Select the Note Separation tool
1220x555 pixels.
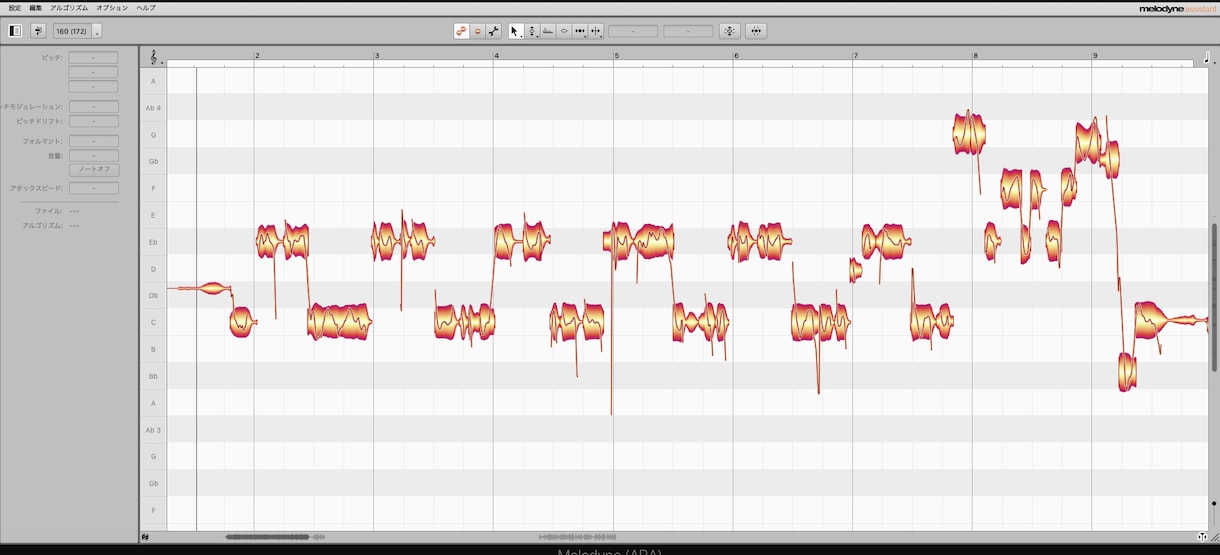click(596, 31)
